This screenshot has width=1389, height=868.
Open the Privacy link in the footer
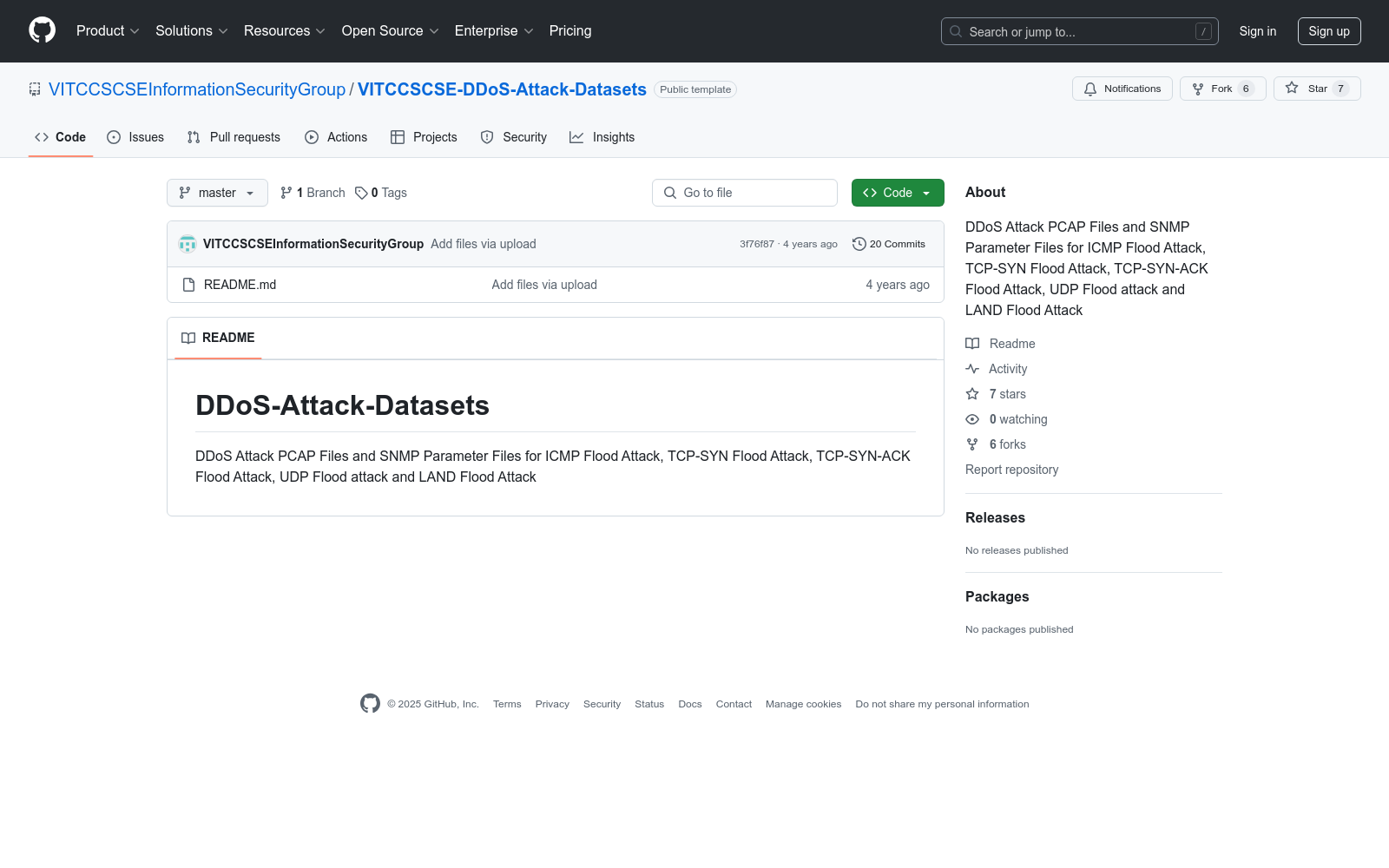(552, 704)
